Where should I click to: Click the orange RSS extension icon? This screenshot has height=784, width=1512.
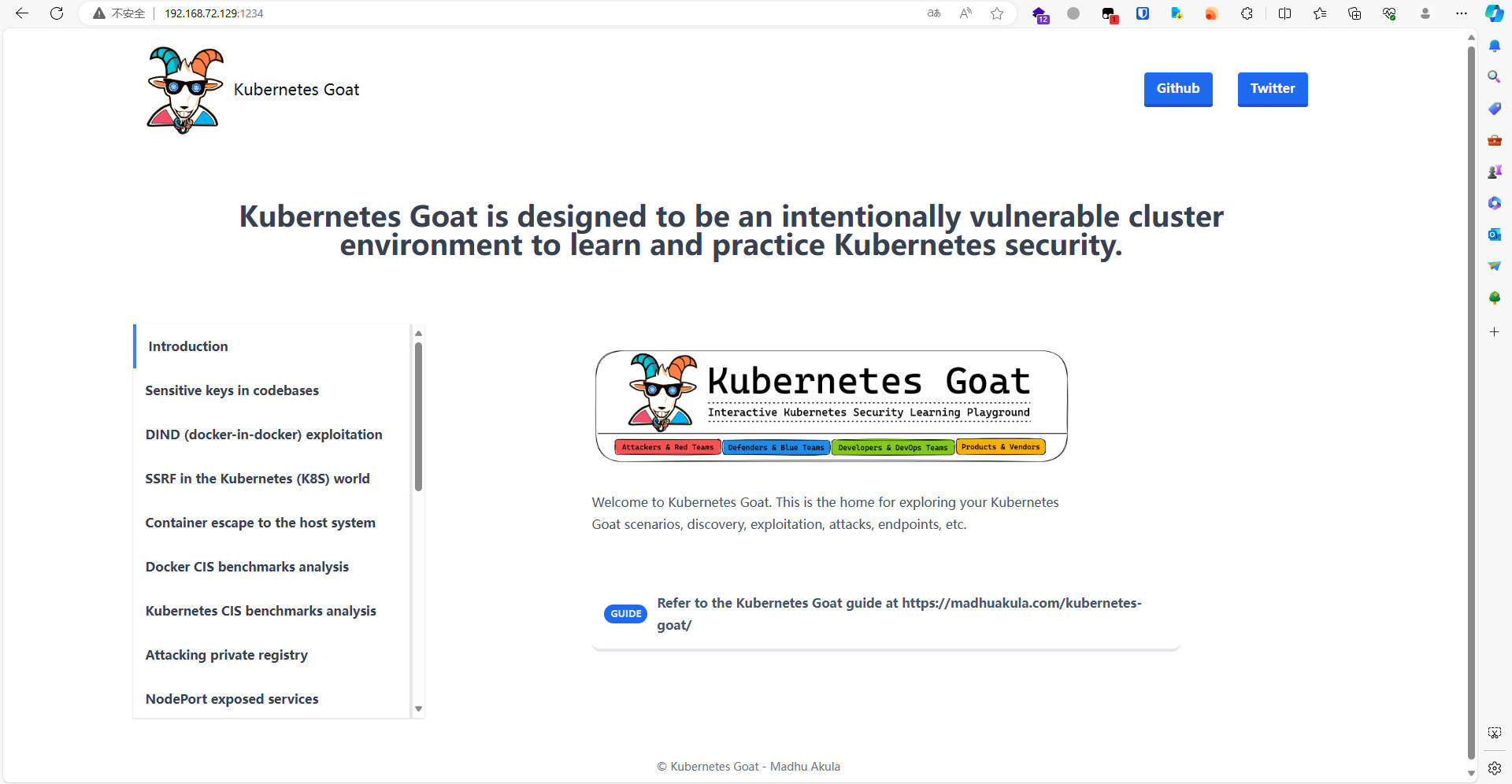1211,13
